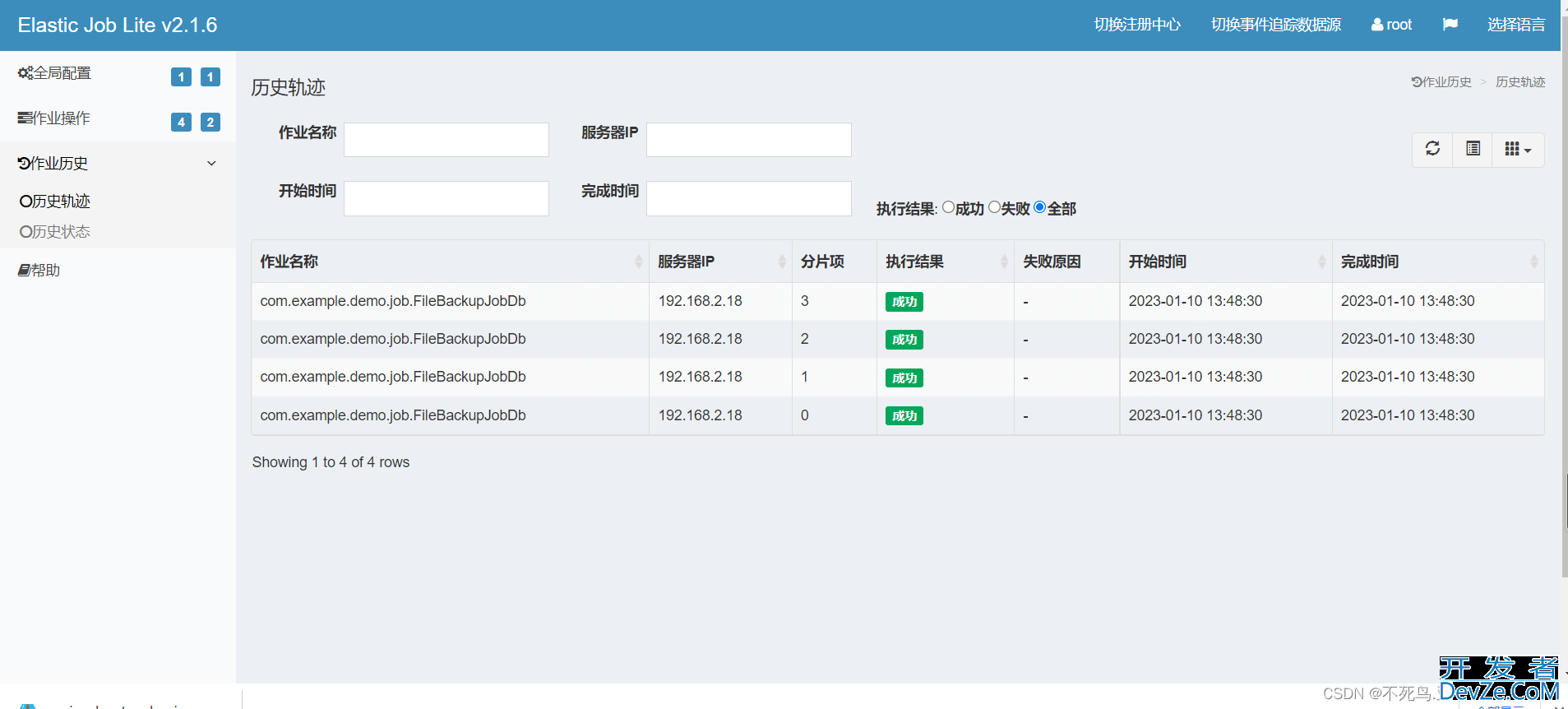Click "Showing 1 to 4 of 4 rows" text
The width and height of the screenshot is (1568, 709).
(x=331, y=462)
